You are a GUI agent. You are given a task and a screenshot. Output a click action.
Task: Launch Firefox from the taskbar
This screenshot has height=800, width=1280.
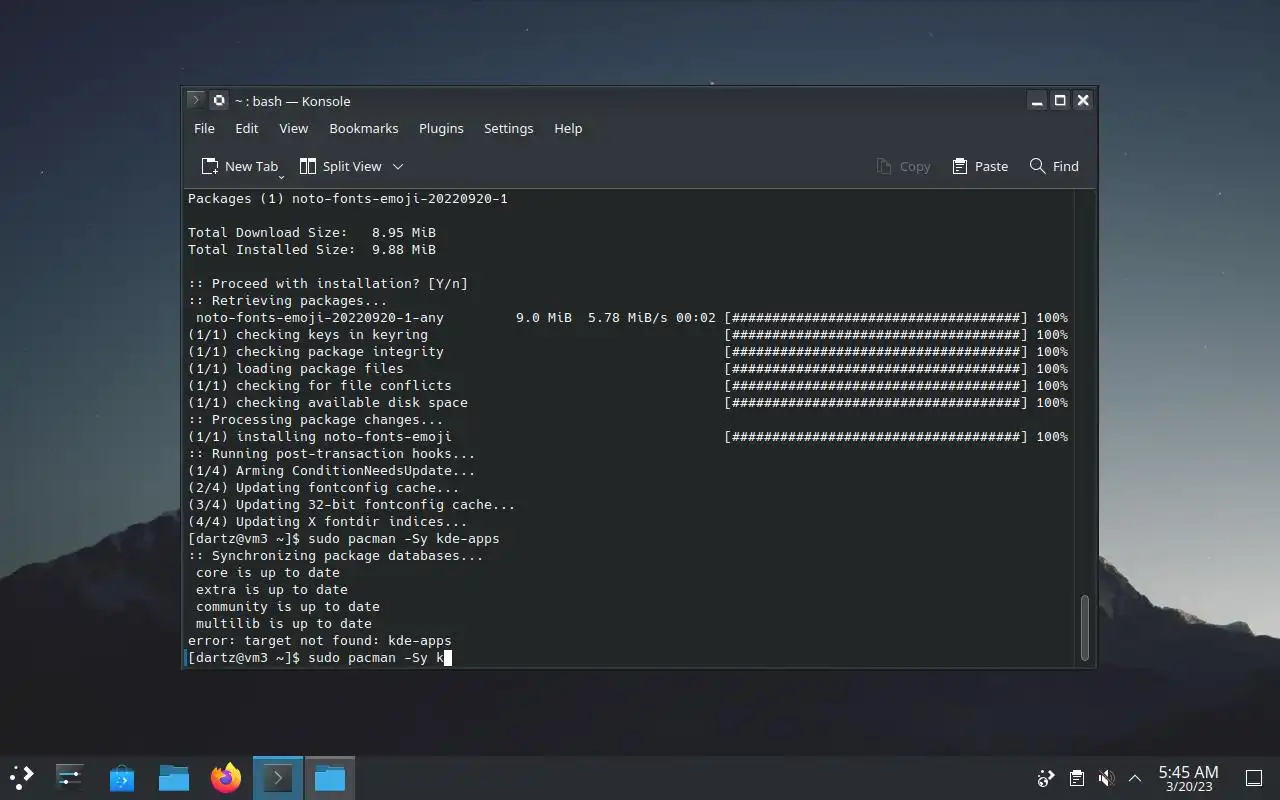click(226, 777)
